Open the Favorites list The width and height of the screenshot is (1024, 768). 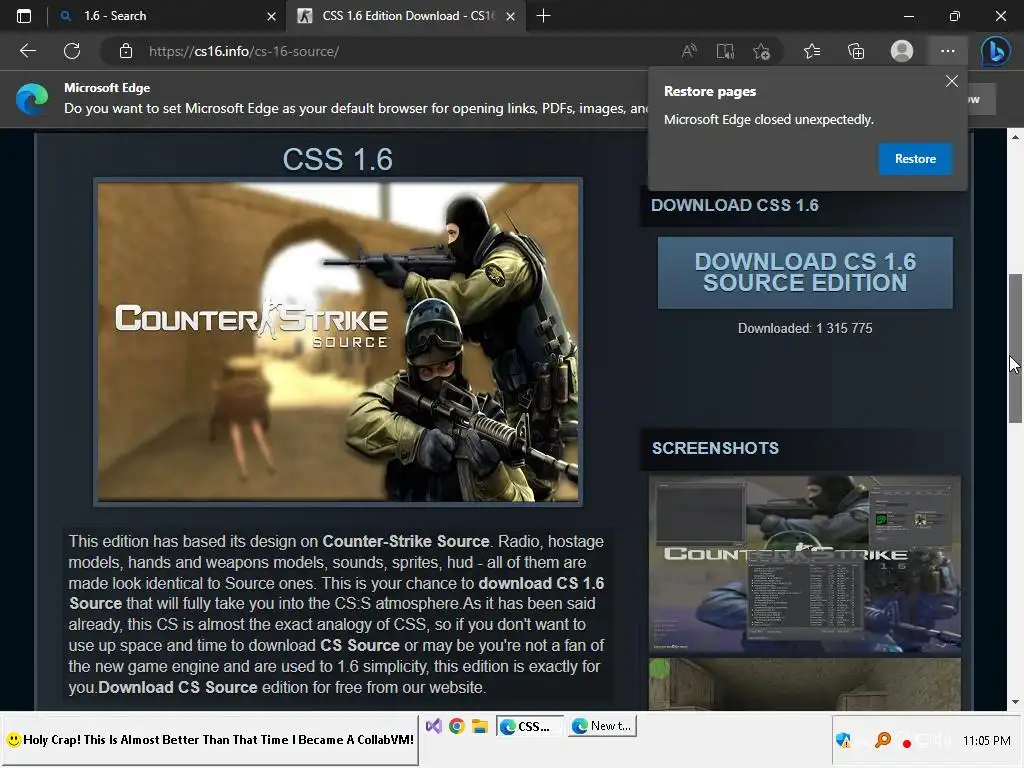[x=812, y=51]
